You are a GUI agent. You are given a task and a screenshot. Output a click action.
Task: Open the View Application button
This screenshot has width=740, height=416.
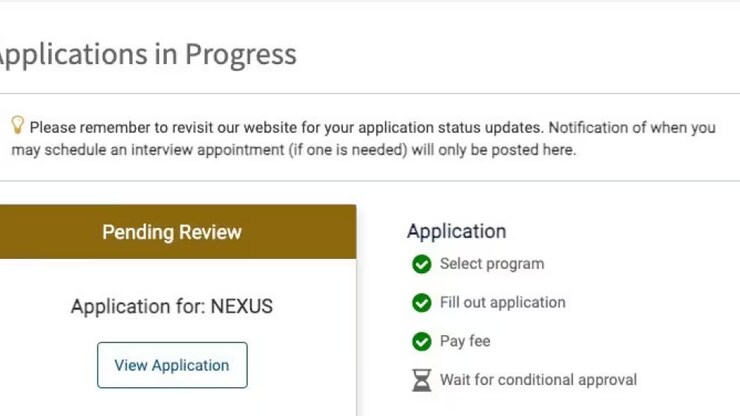(x=172, y=365)
